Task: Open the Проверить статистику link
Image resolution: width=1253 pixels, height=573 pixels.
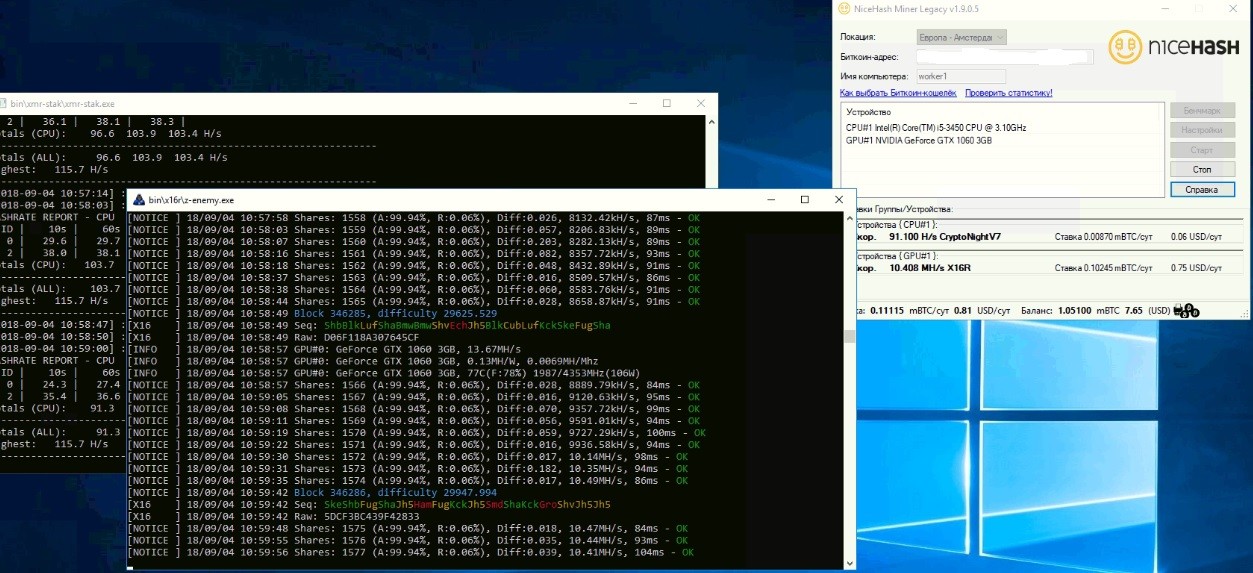Action: (1008, 93)
